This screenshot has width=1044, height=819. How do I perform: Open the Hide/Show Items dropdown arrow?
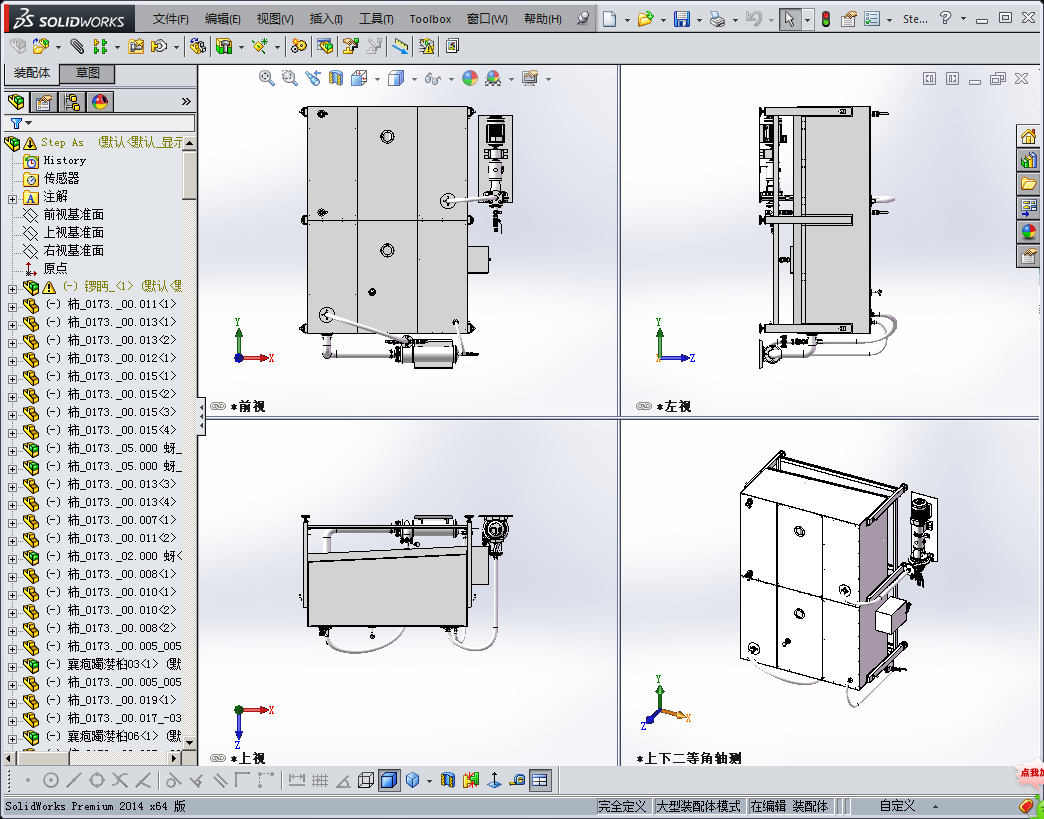click(451, 79)
